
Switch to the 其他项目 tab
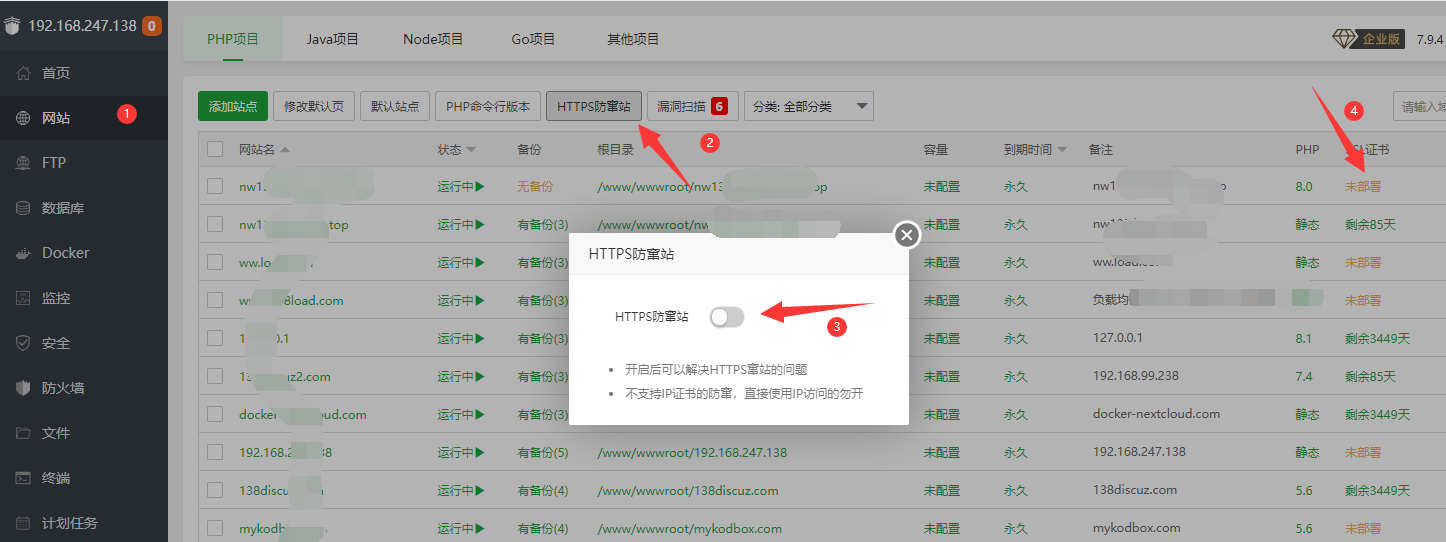[x=633, y=39]
